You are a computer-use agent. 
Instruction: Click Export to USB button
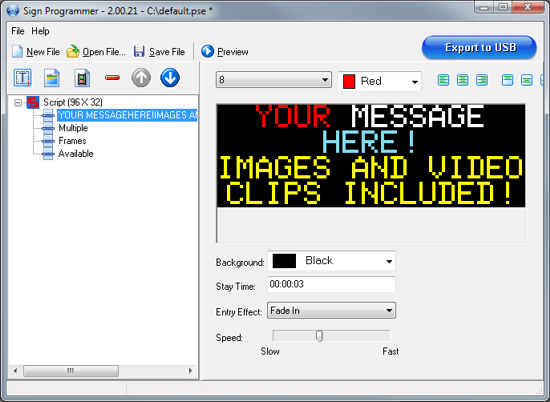coord(479,47)
